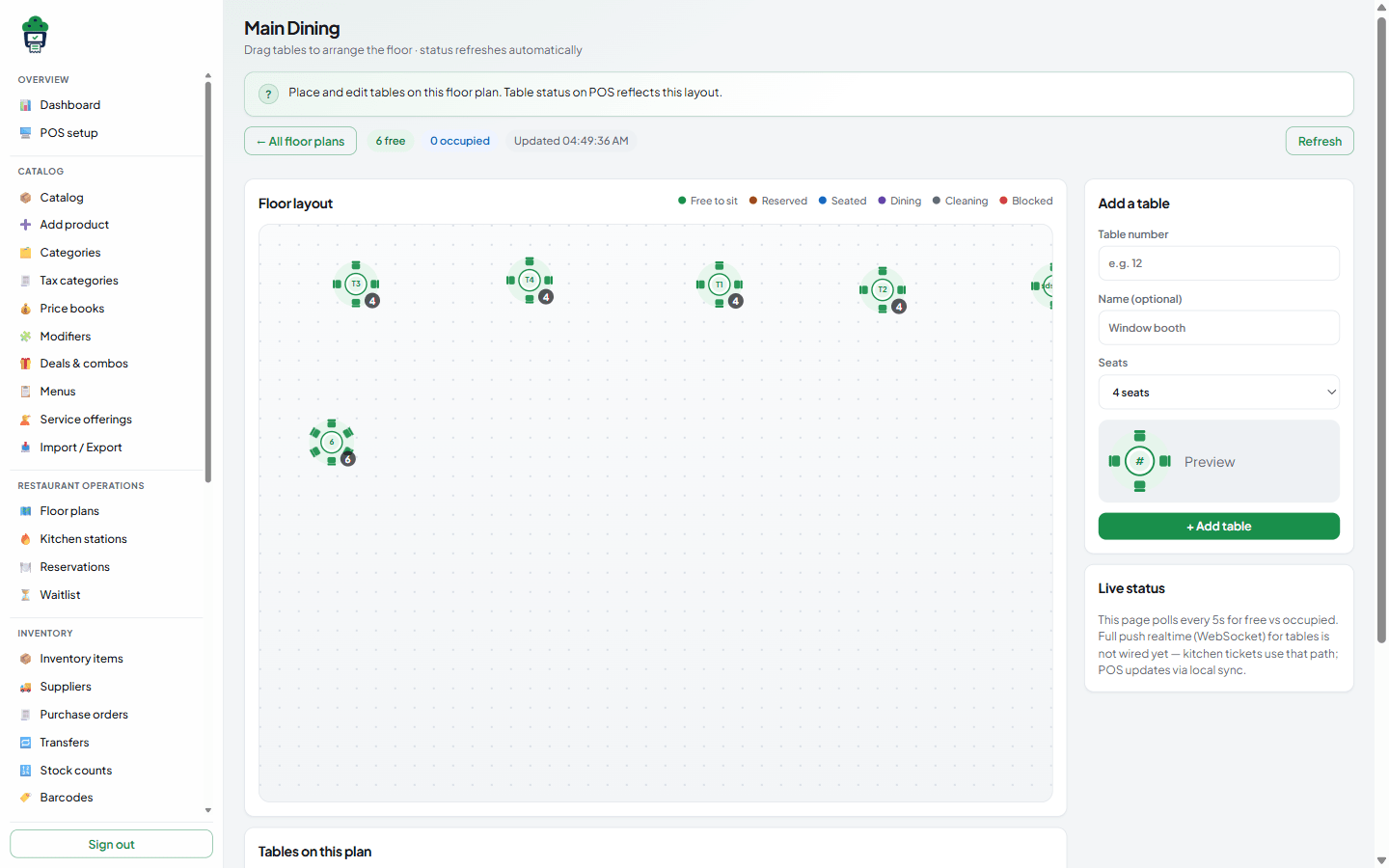Click the Free to sit legend dot

682,201
